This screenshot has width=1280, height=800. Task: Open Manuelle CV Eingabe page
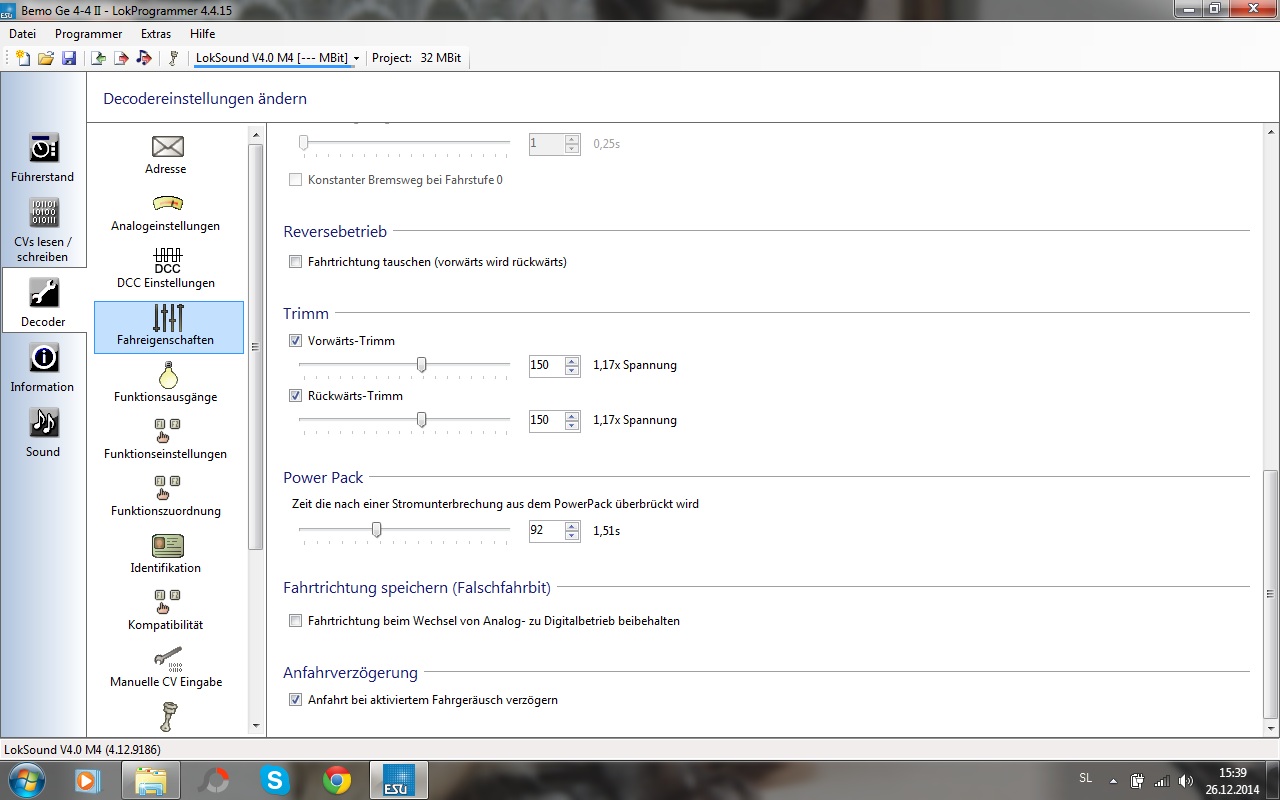point(166,668)
